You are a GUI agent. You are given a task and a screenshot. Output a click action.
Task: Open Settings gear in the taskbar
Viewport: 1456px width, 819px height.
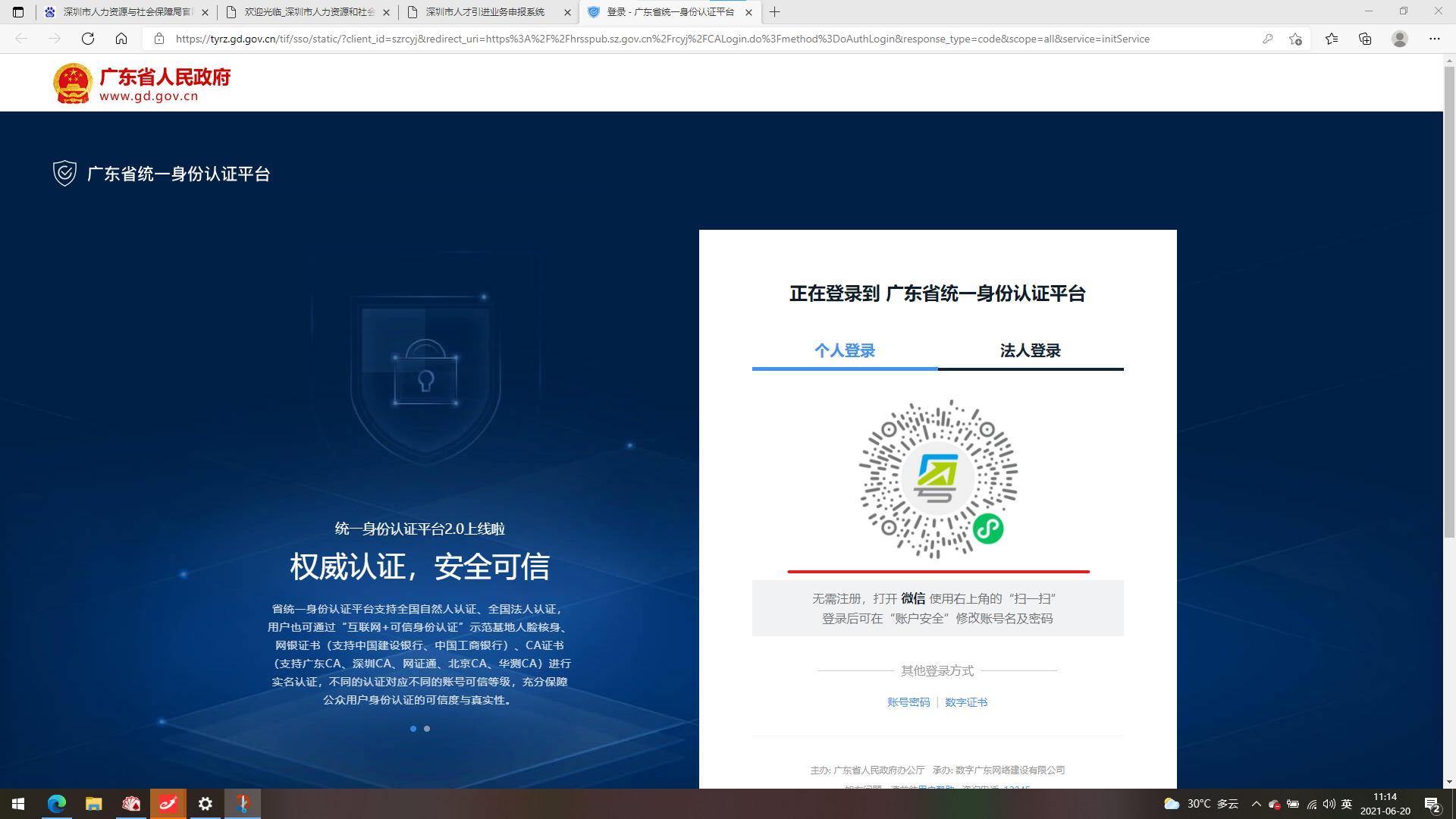pos(205,804)
